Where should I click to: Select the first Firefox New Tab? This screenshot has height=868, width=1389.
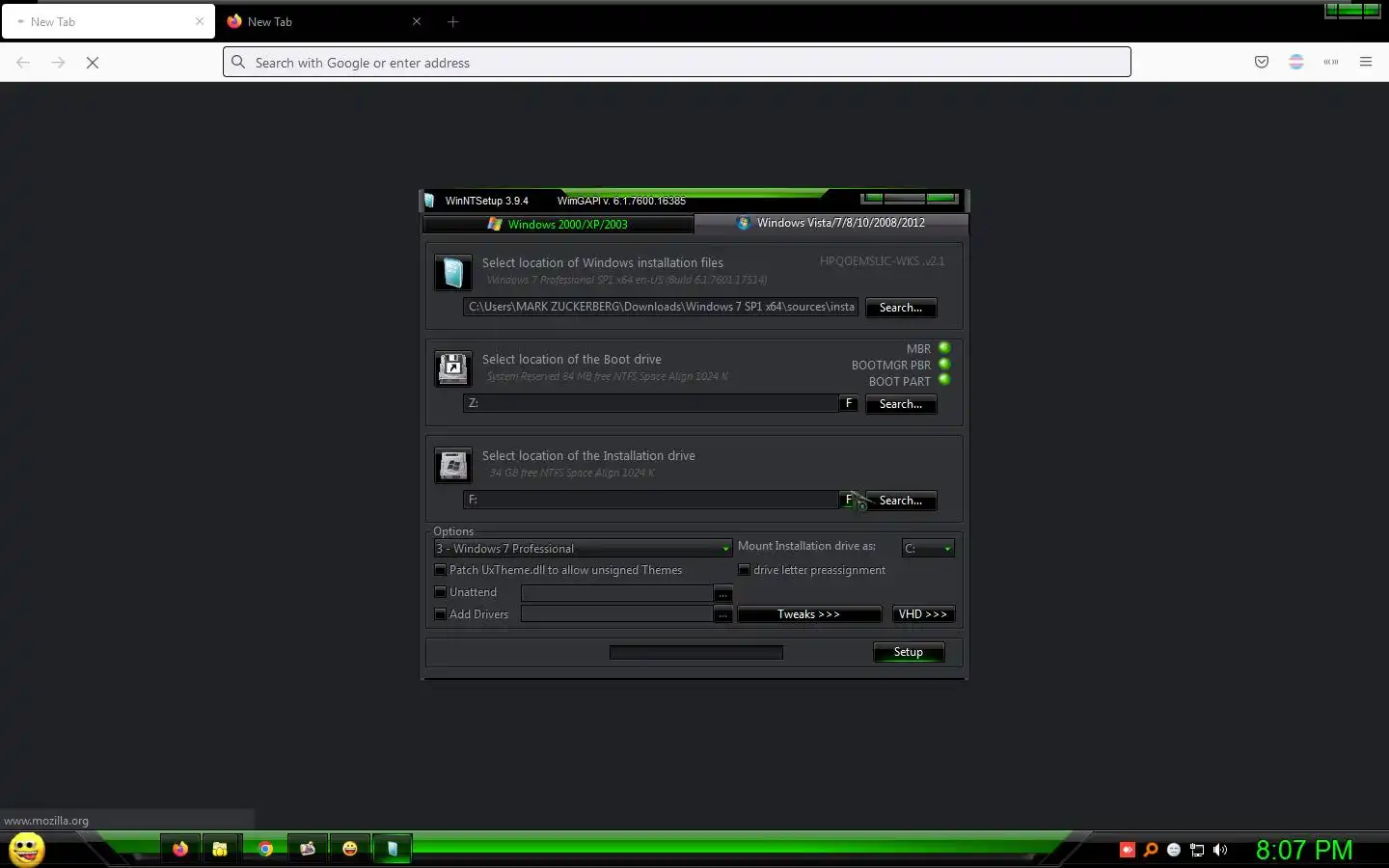click(x=108, y=21)
